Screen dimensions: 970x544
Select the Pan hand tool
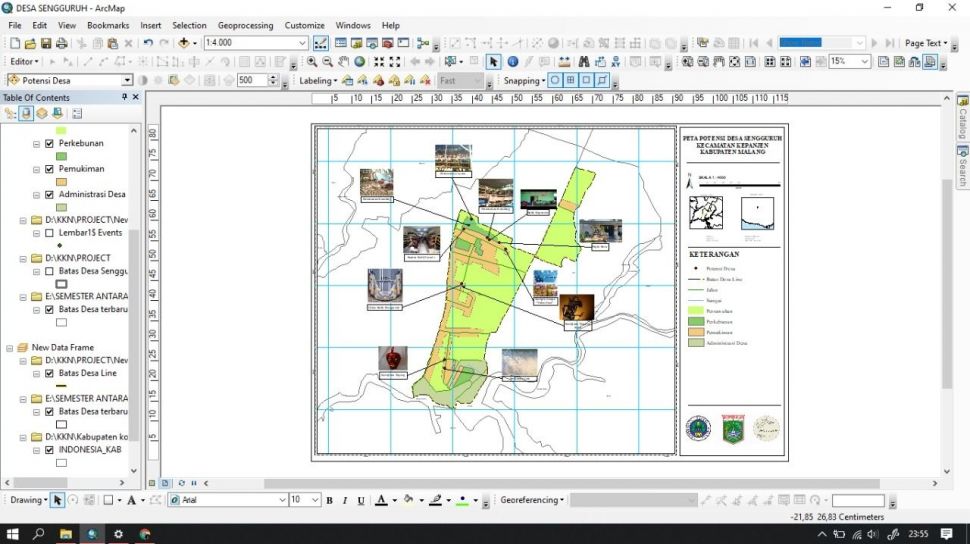[x=343, y=62]
